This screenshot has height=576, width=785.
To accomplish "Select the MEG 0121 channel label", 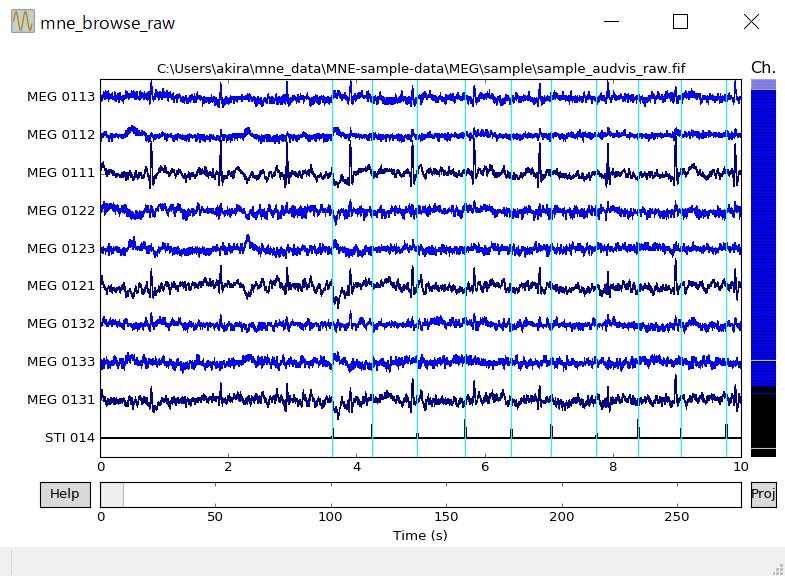I will tap(61, 286).
